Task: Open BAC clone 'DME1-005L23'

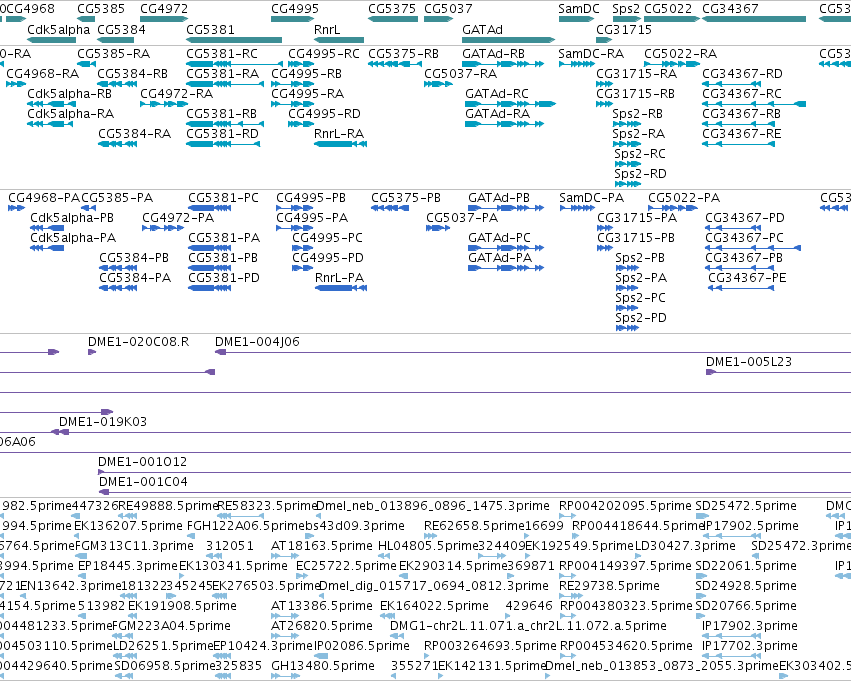Action: pos(748,362)
